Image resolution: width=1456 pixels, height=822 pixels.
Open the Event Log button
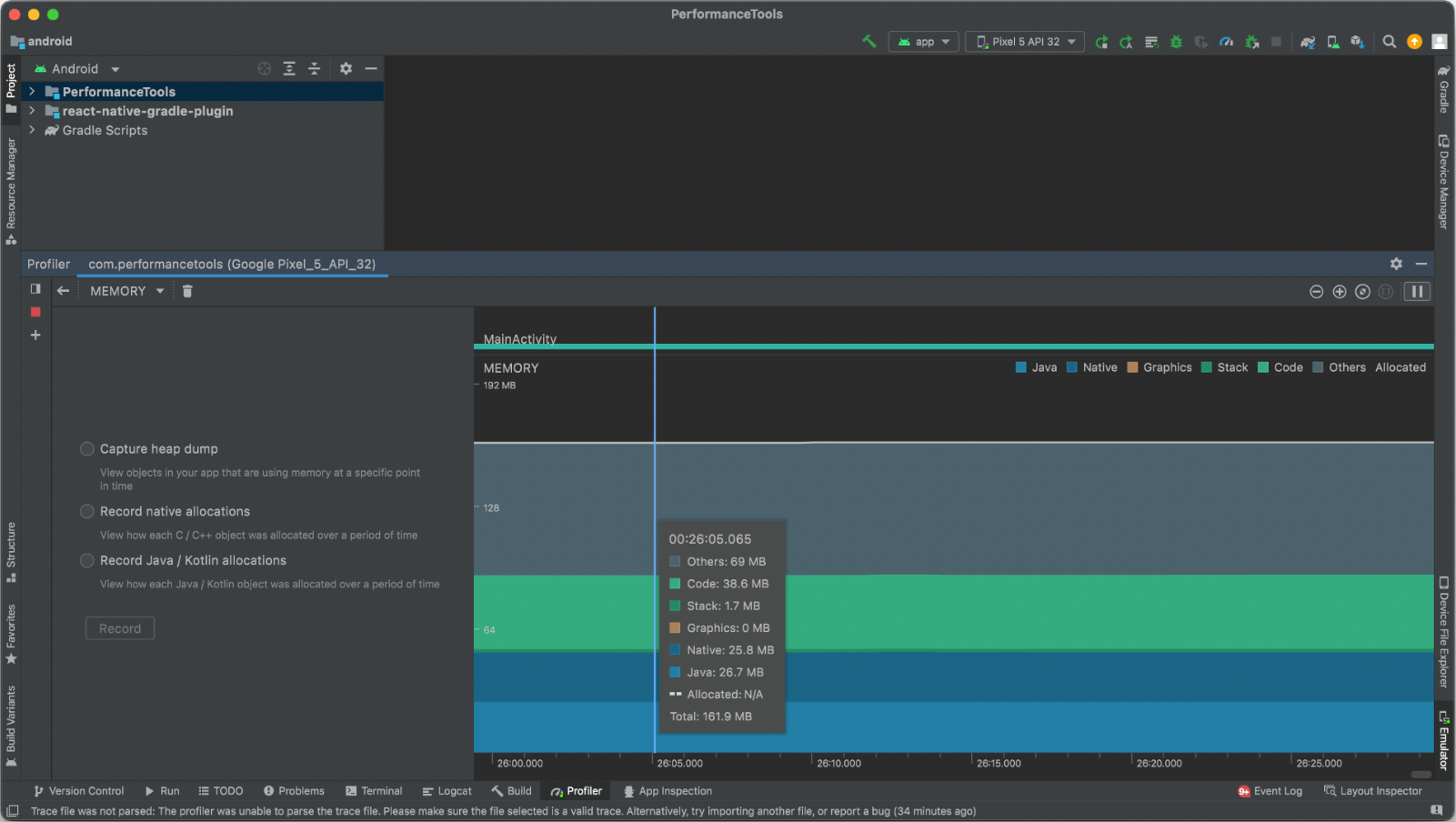(x=1270, y=791)
